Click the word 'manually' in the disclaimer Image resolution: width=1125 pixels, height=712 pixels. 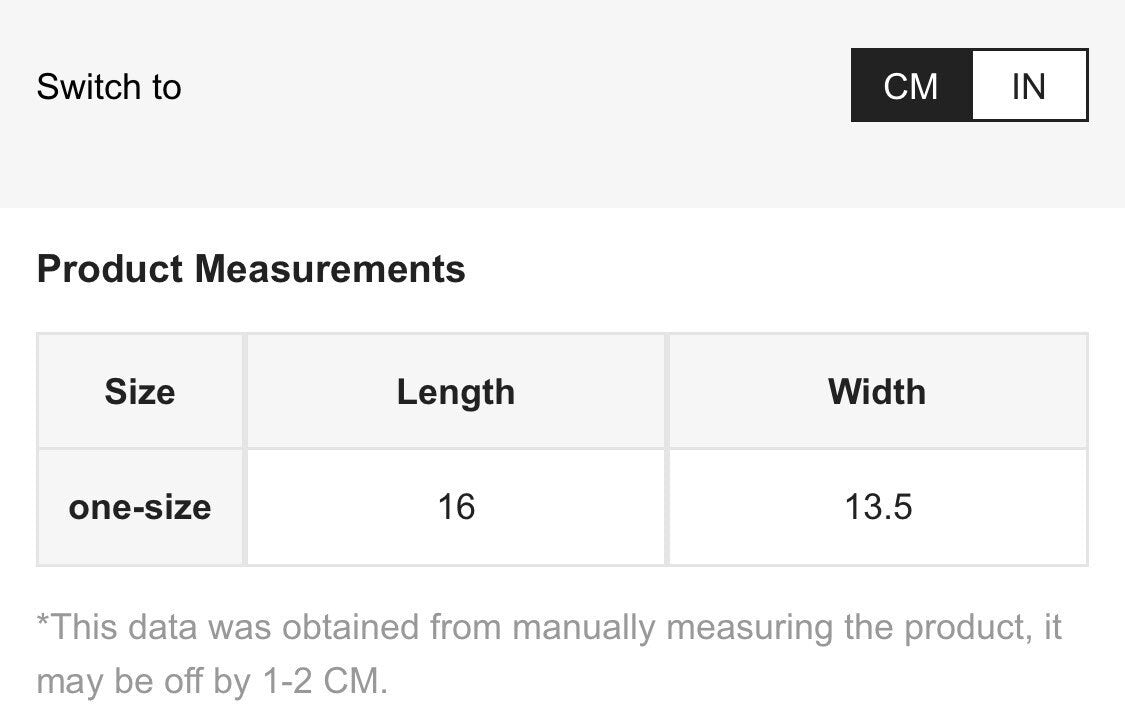583,627
